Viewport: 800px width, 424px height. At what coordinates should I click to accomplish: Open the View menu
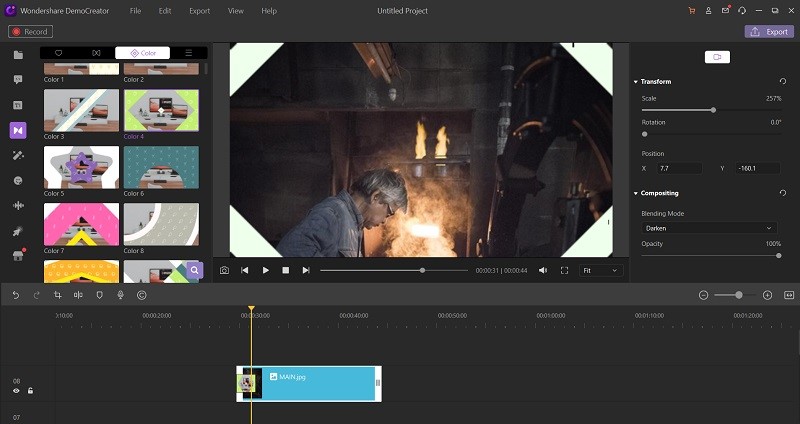click(236, 11)
